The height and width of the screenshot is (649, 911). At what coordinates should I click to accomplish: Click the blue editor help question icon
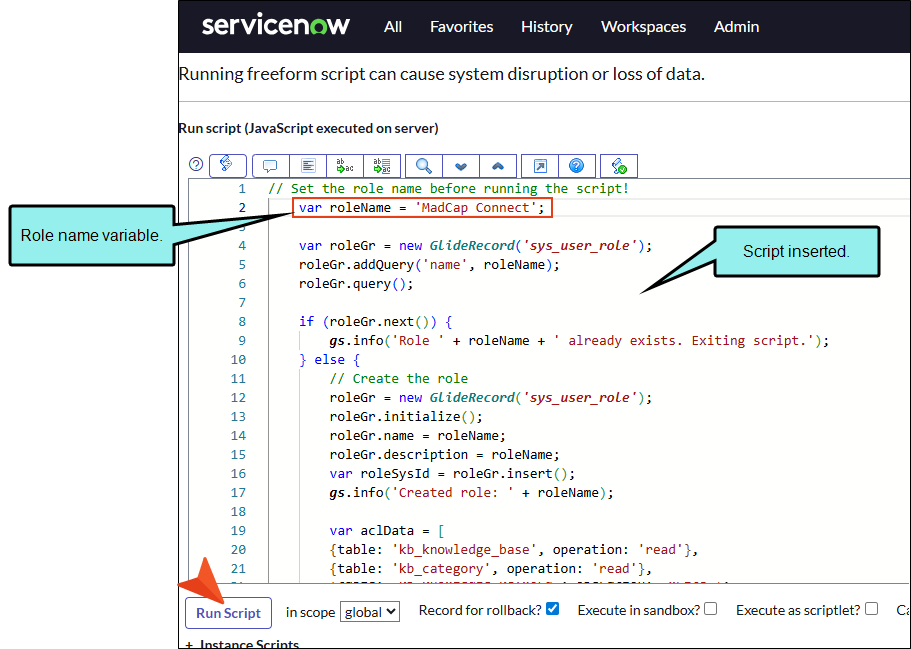(577, 166)
